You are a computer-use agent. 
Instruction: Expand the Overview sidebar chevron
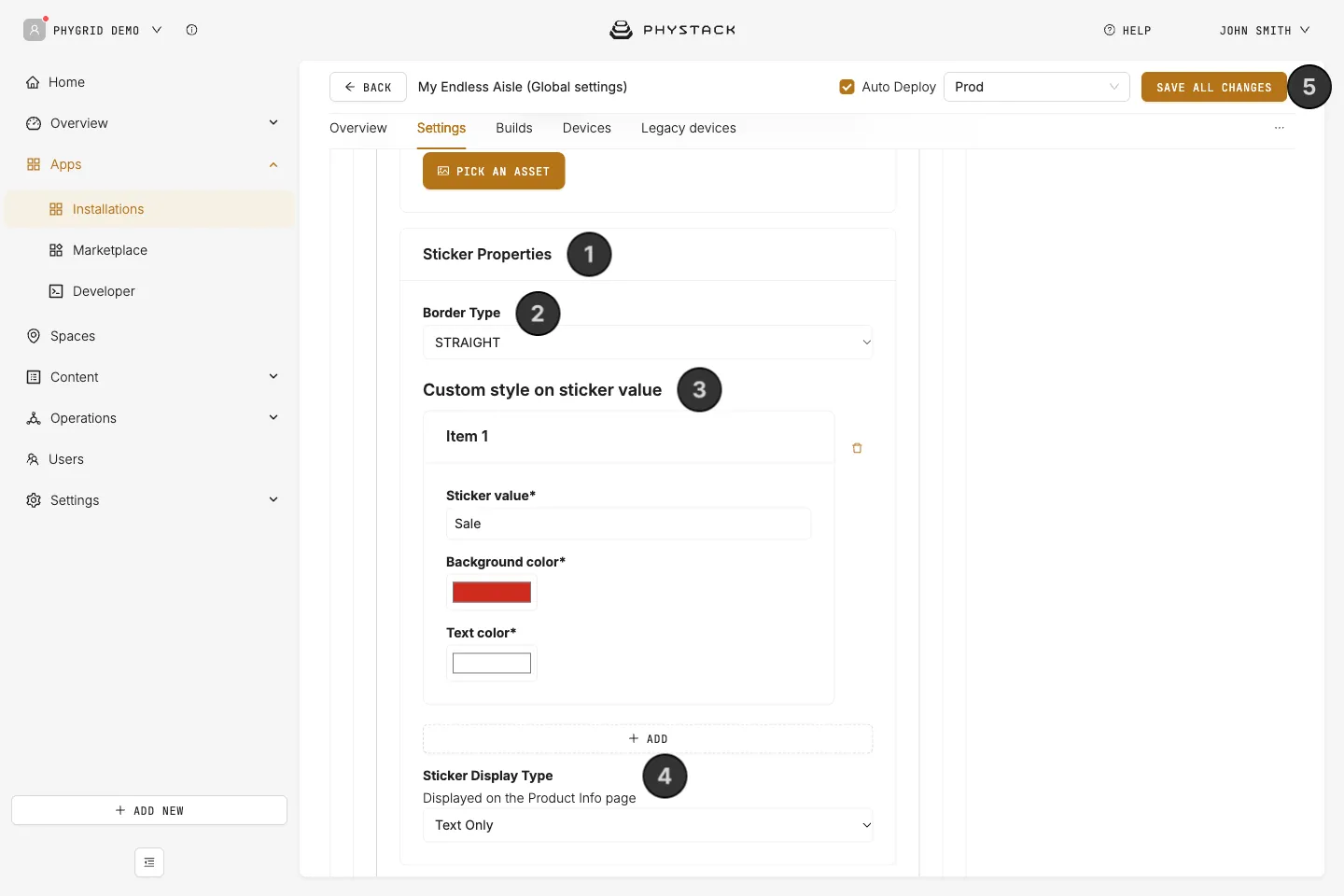(x=273, y=122)
